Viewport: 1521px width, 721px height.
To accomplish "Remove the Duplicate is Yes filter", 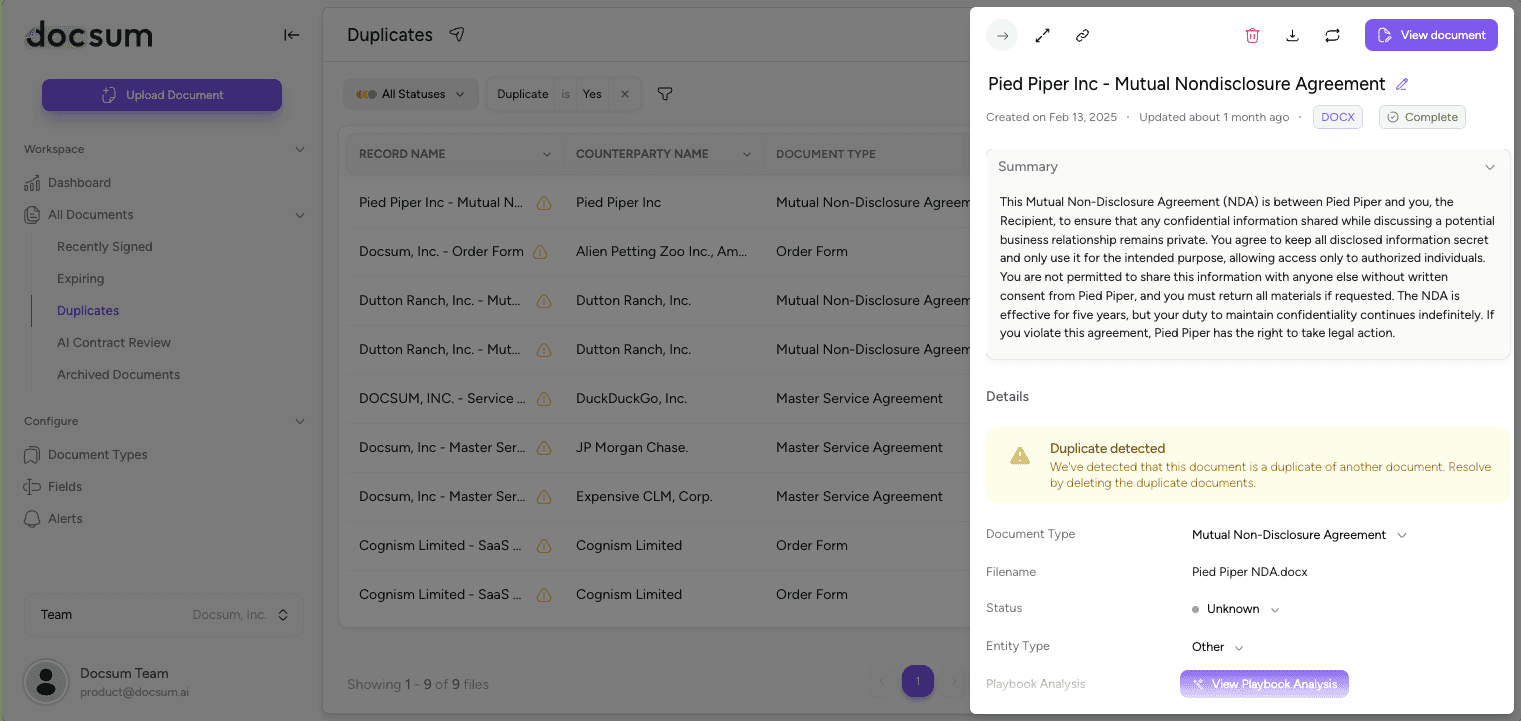I will coord(625,94).
